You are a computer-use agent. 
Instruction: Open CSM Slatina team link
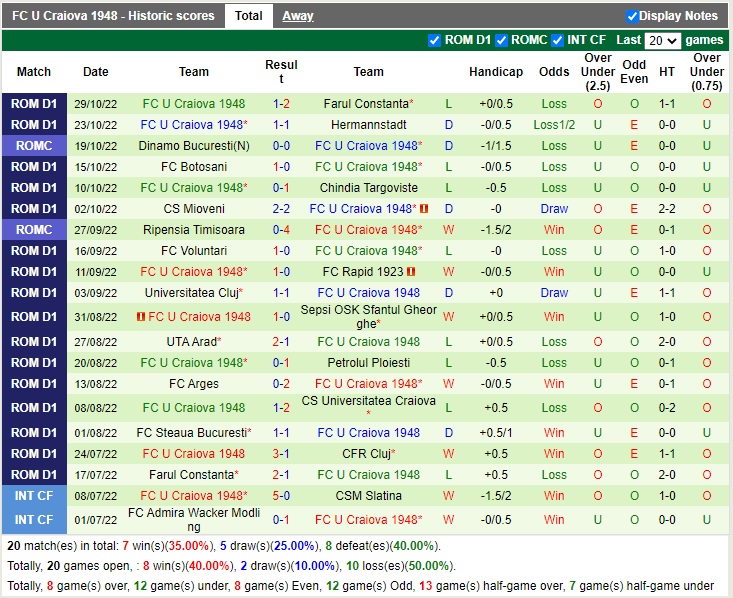pyautogui.click(x=368, y=496)
